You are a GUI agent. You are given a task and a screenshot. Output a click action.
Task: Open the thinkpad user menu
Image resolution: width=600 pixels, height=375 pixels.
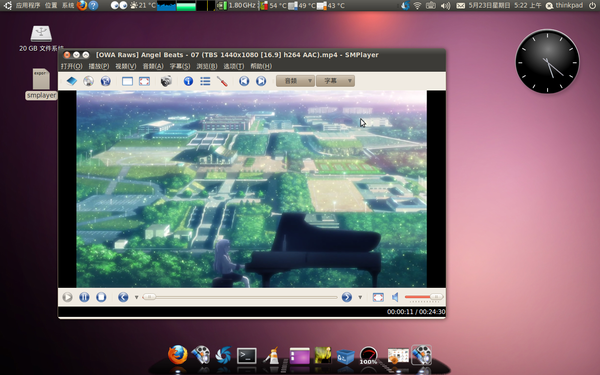564,5
